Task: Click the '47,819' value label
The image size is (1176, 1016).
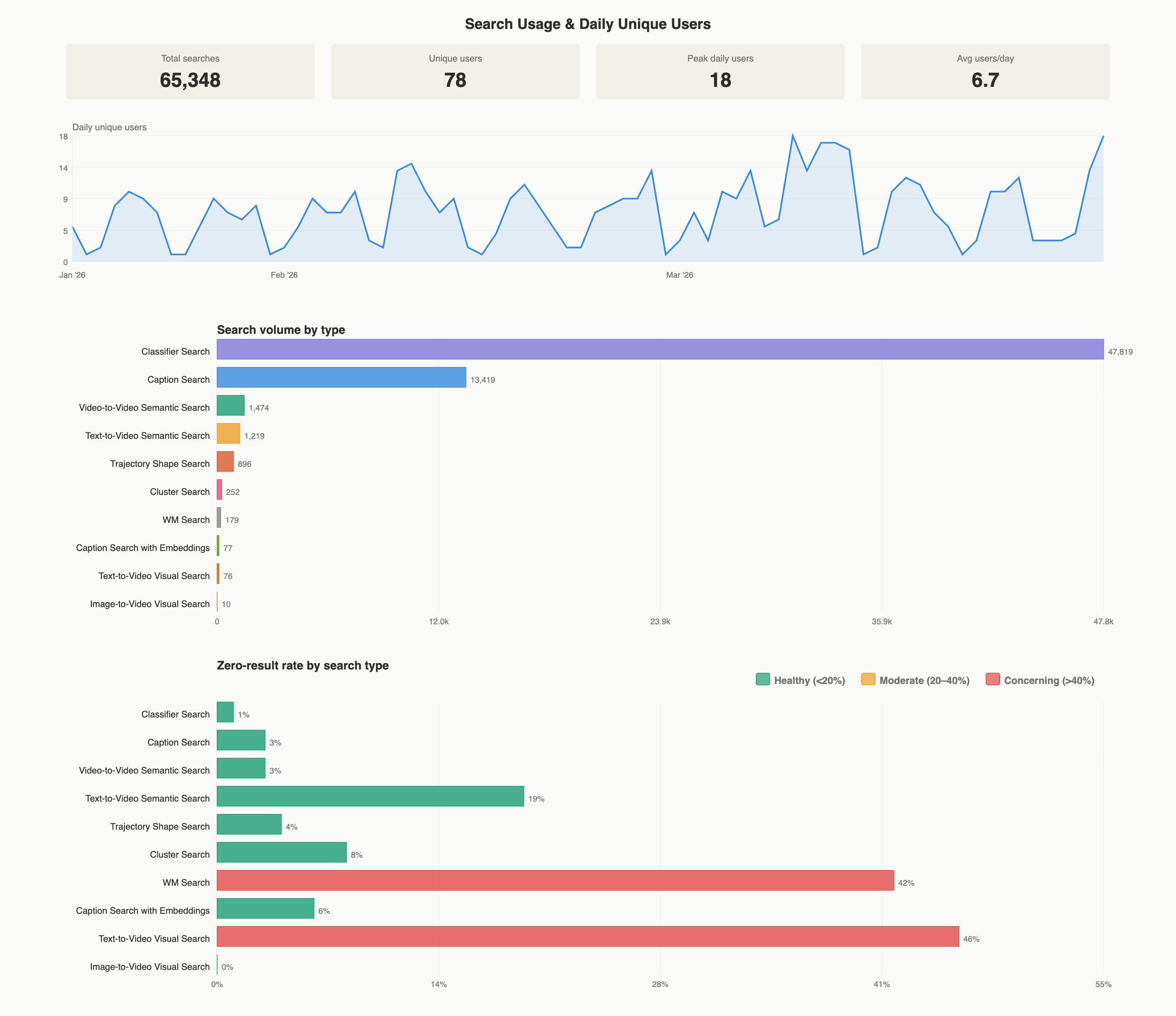Action: [1120, 352]
